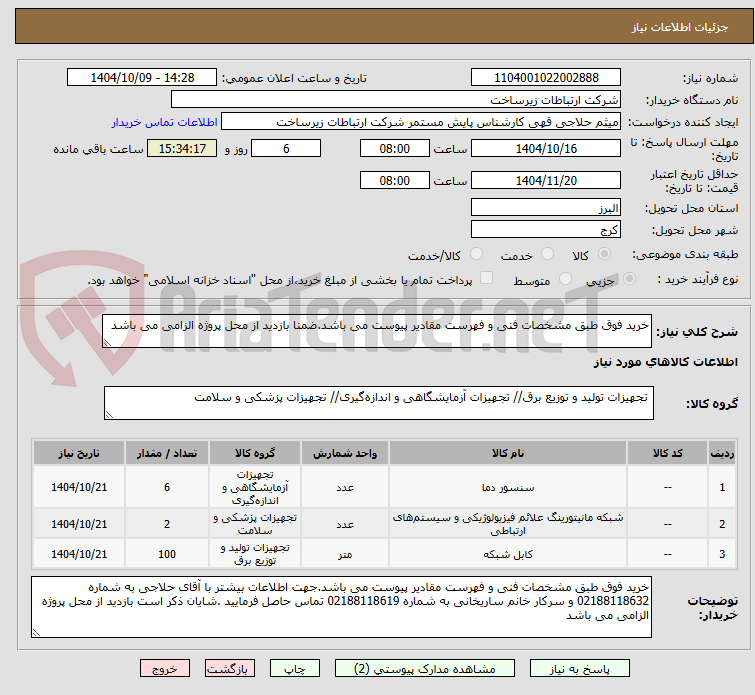
Task: Click the نام دستگاه خریدار field
Action: (396, 100)
